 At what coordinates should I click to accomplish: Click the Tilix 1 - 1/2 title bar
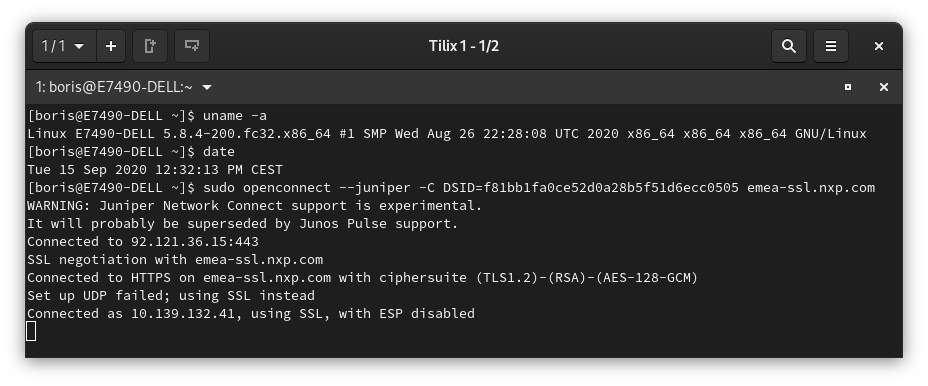click(463, 46)
